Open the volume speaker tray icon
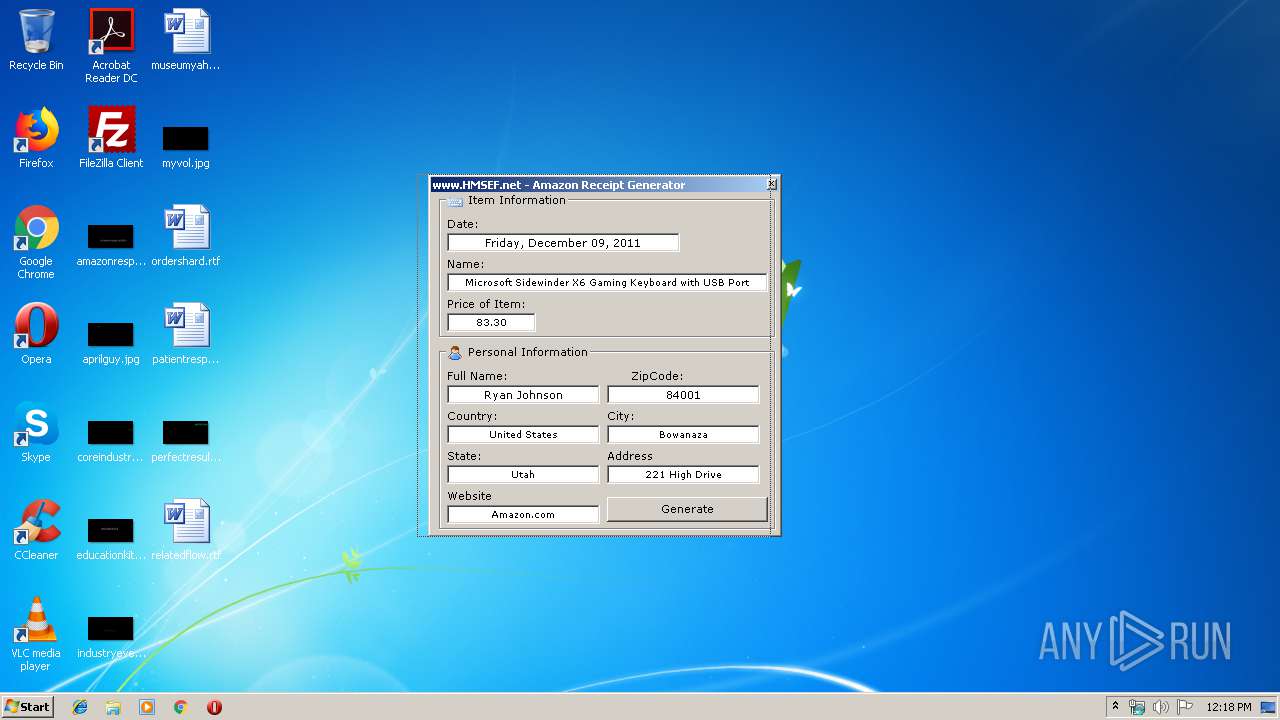 click(x=1161, y=707)
